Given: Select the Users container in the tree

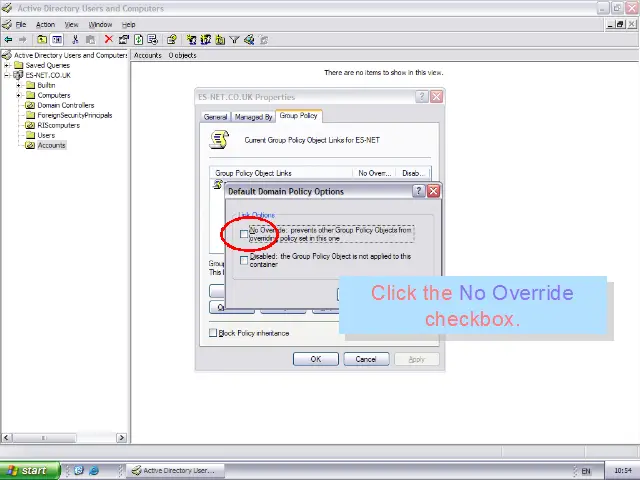Looking at the screenshot, I should (46, 135).
